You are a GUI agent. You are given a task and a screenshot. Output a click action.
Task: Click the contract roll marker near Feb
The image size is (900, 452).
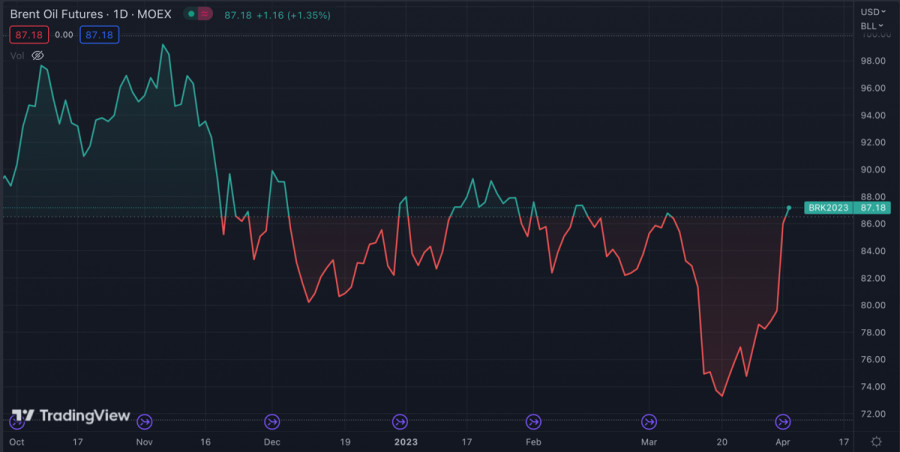pos(533,422)
